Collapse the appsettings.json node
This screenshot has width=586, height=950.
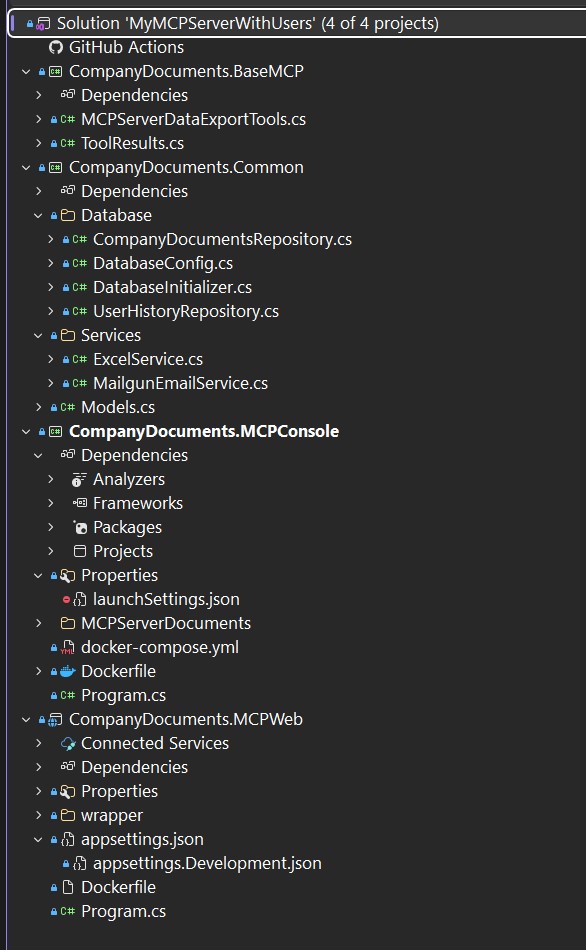(38, 839)
